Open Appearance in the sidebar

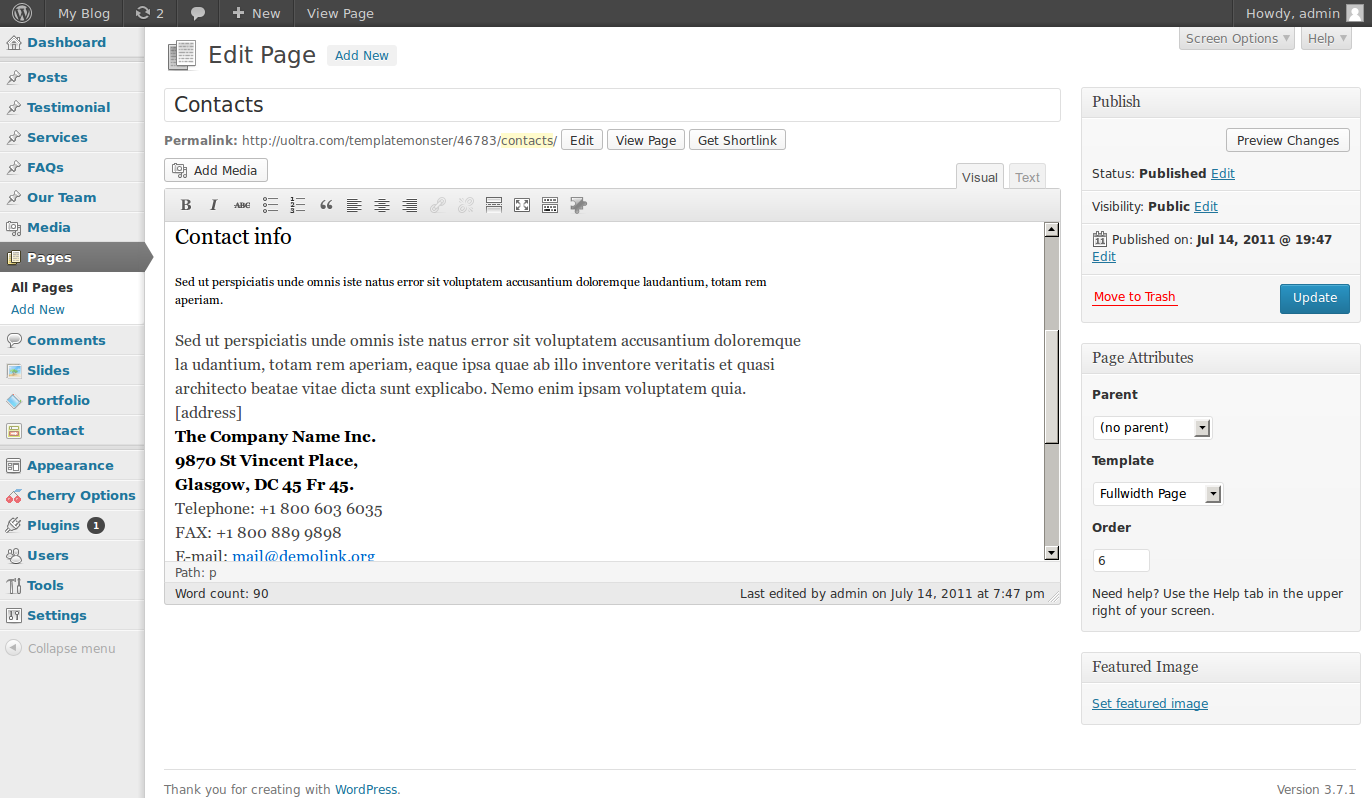pos(70,465)
